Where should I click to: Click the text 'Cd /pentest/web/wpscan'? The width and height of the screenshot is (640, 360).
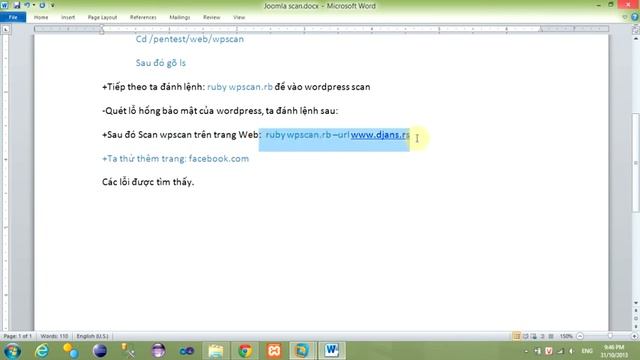(x=190, y=39)
